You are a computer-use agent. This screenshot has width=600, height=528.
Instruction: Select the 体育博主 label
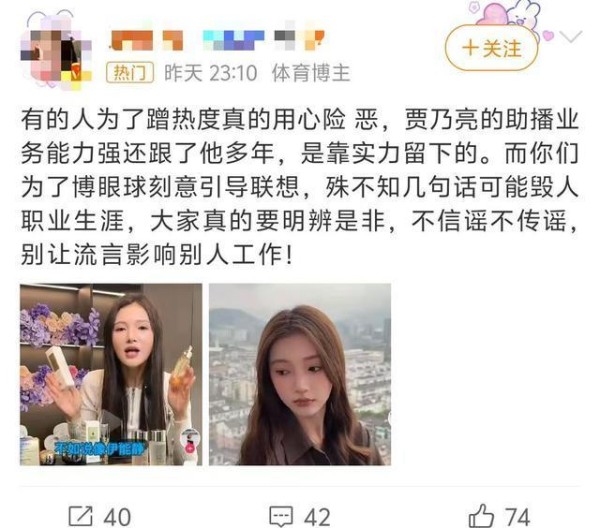click(x=311, y=73)
